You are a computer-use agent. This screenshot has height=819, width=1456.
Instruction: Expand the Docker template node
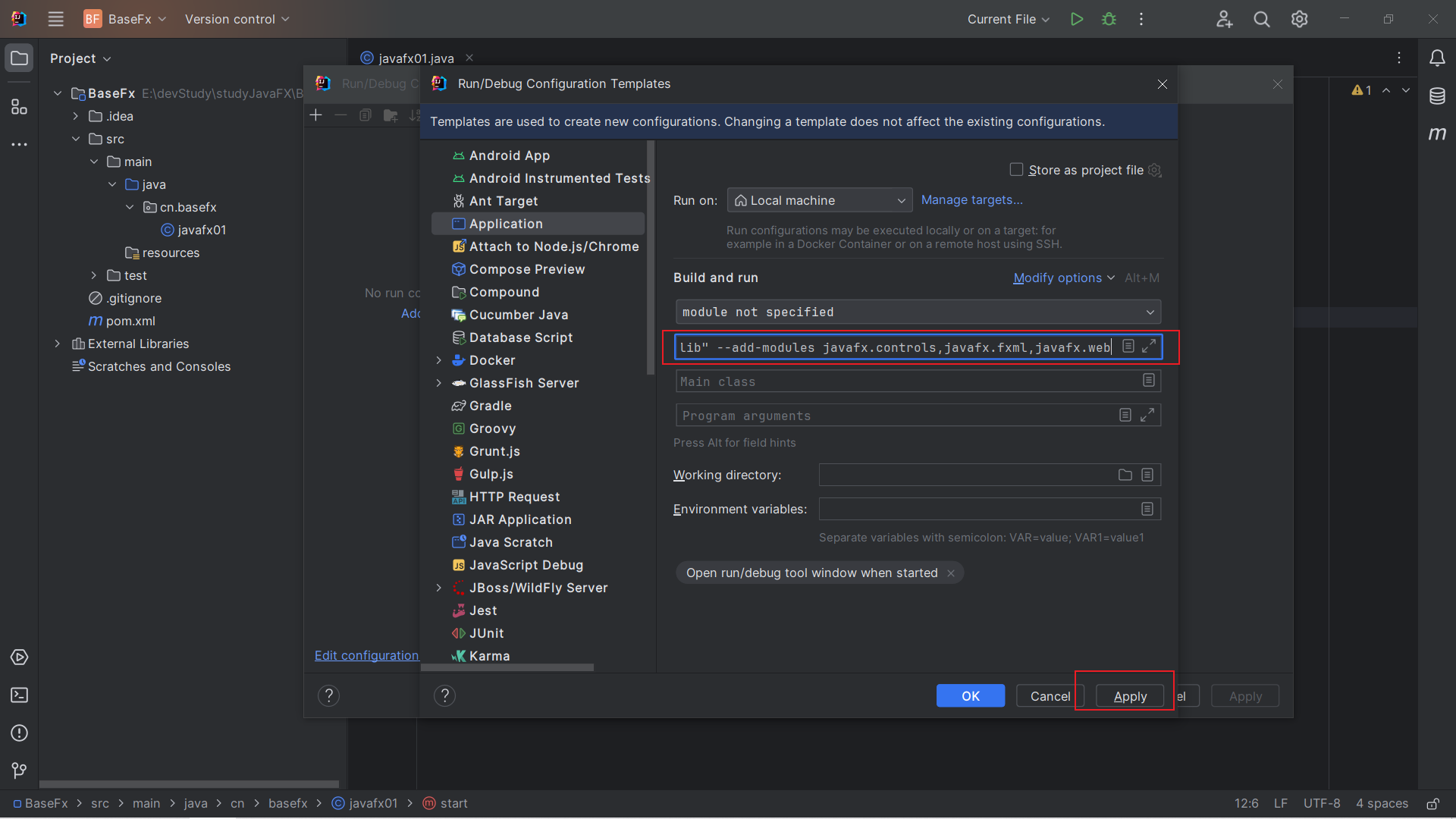pyautogui.click(x=439, y=360)
